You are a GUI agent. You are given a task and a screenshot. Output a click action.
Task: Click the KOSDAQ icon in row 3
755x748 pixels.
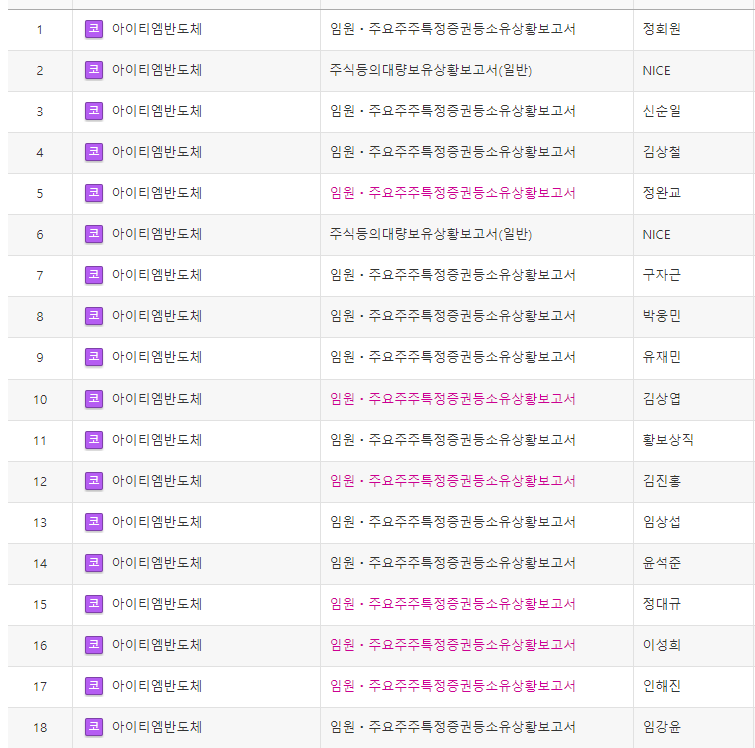94,111
